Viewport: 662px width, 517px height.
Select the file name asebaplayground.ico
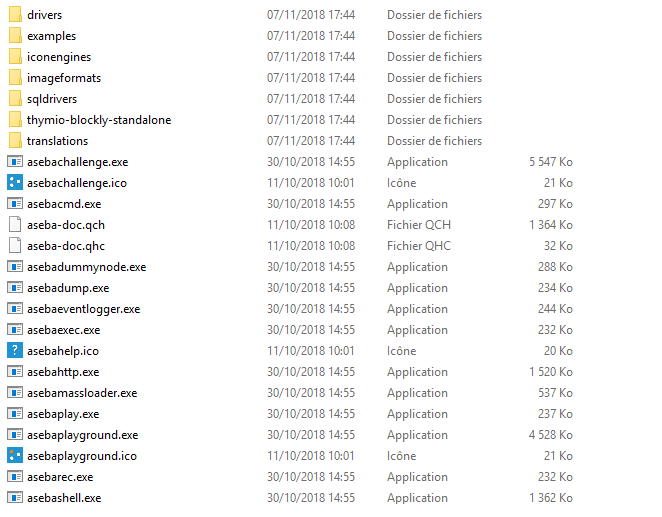point(82,456)
